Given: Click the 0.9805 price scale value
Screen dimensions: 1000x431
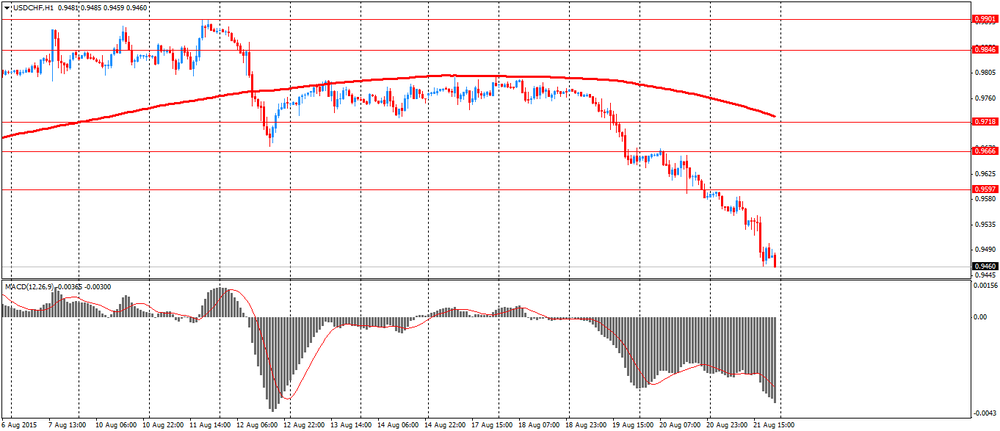Looking at the screenshot, I should pyautogui.click(x=985, y=73).
